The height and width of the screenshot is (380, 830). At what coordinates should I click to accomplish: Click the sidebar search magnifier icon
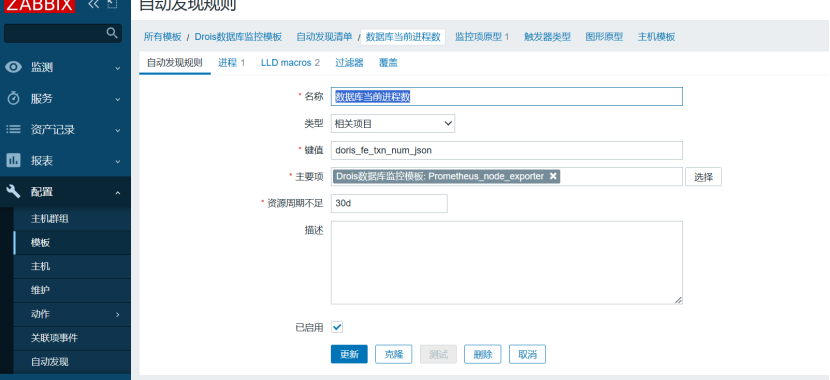tap(112, 33)
